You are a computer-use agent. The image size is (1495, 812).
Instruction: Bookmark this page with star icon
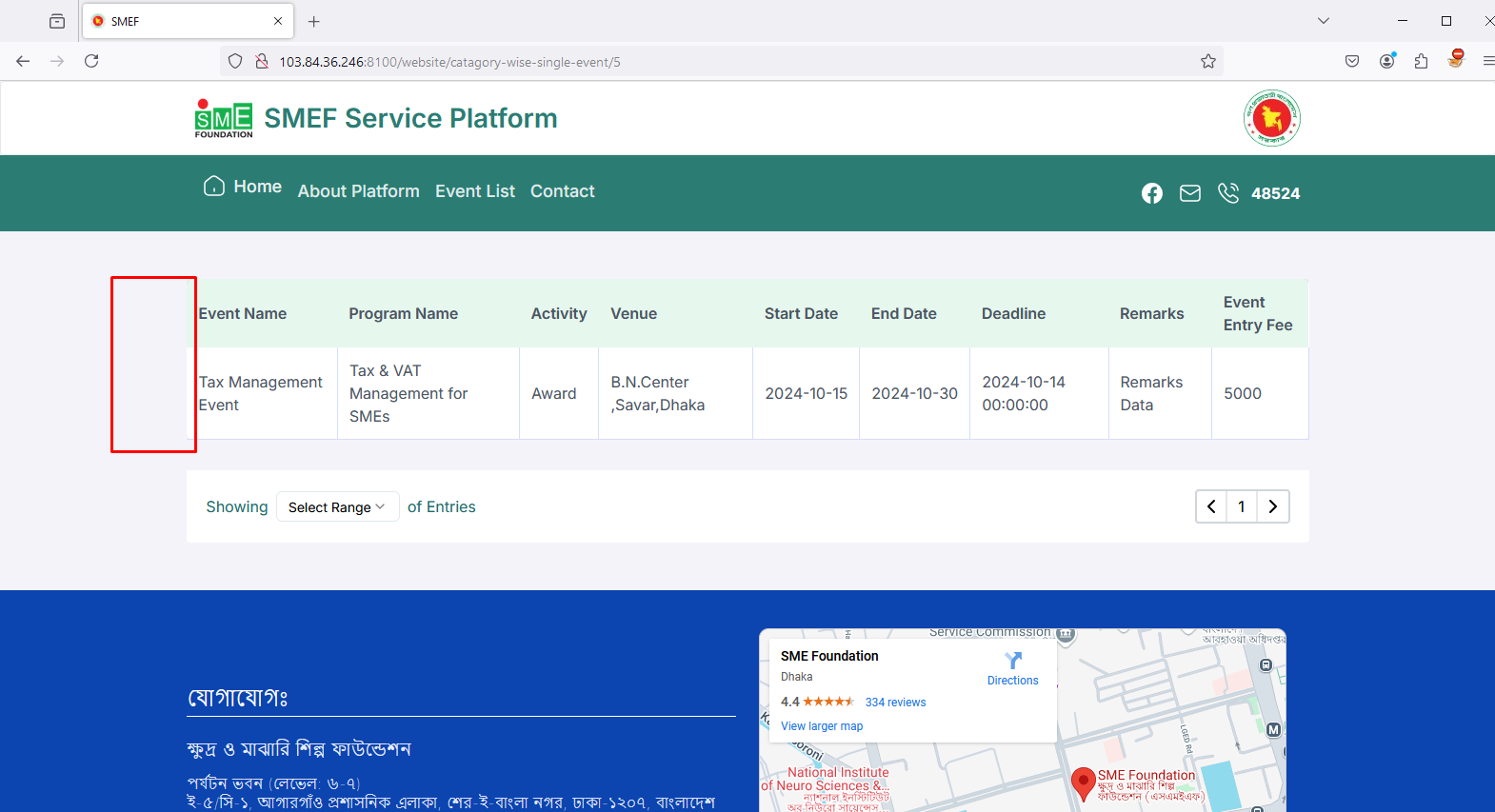pos(1208,62)
